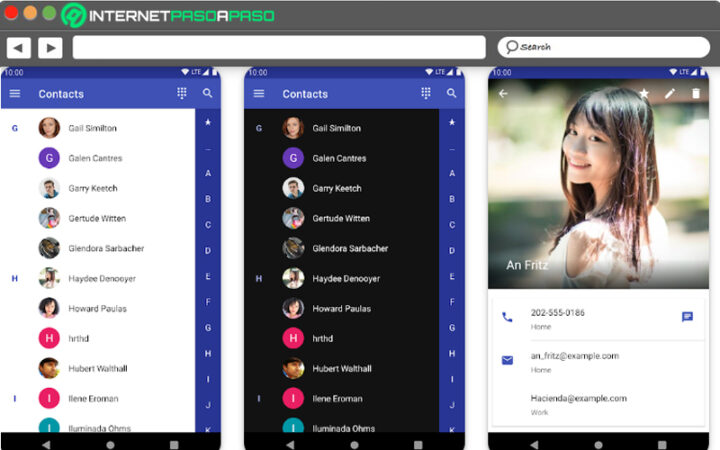Click the phone call icon beside 202-555-0186

point(507,317)
